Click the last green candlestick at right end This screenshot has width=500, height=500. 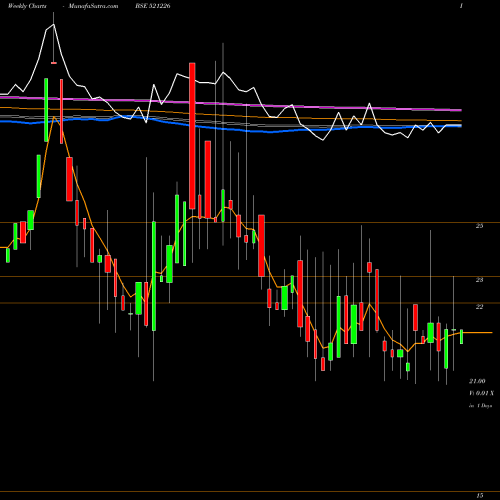(462, 337)
